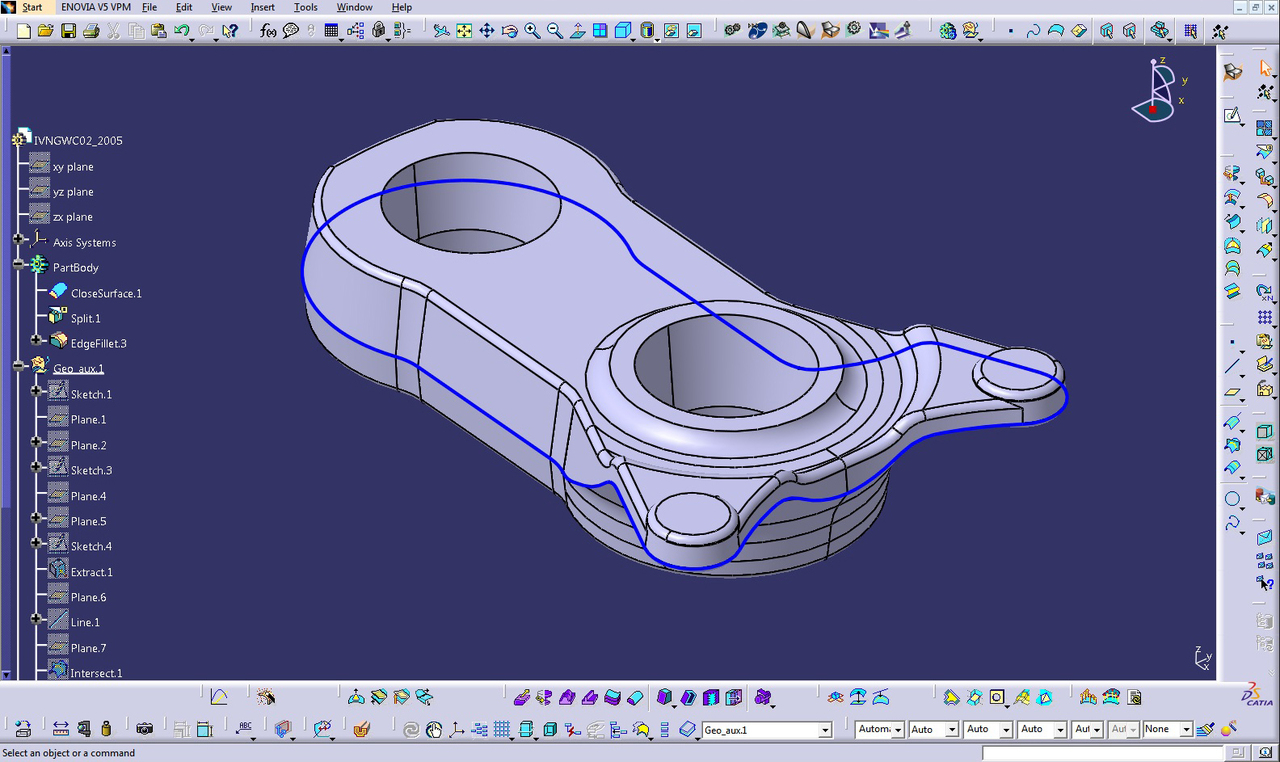Open the View menu
Viewport: 1280px width, 762px height.
pyautogui.click(x=221, y=7)
